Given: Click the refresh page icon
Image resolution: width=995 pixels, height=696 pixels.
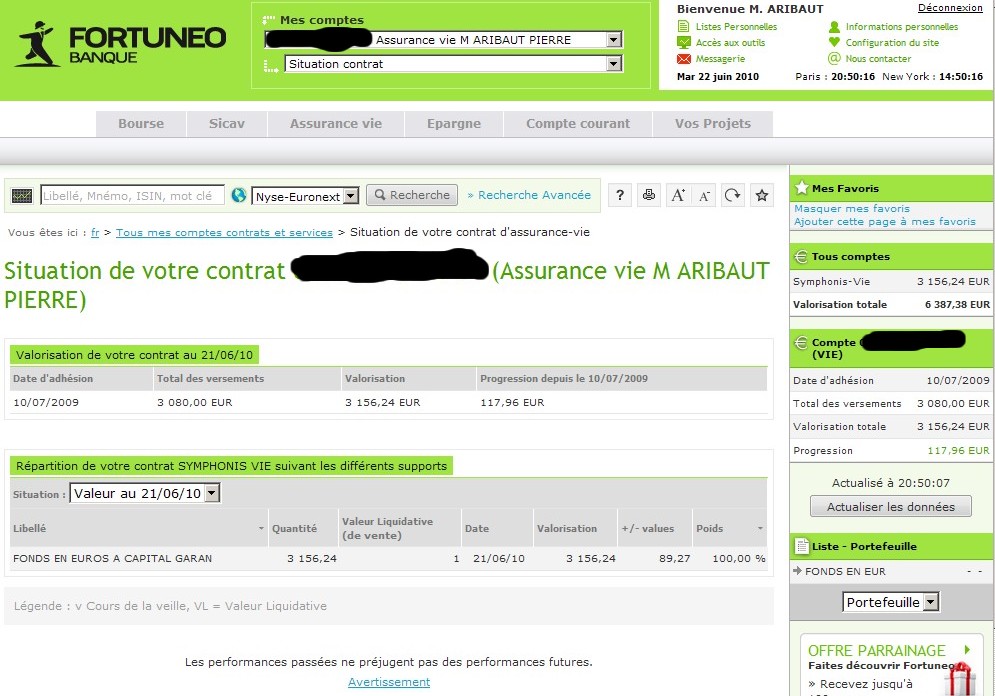Looking at the screenshot, I should (733, 195).
